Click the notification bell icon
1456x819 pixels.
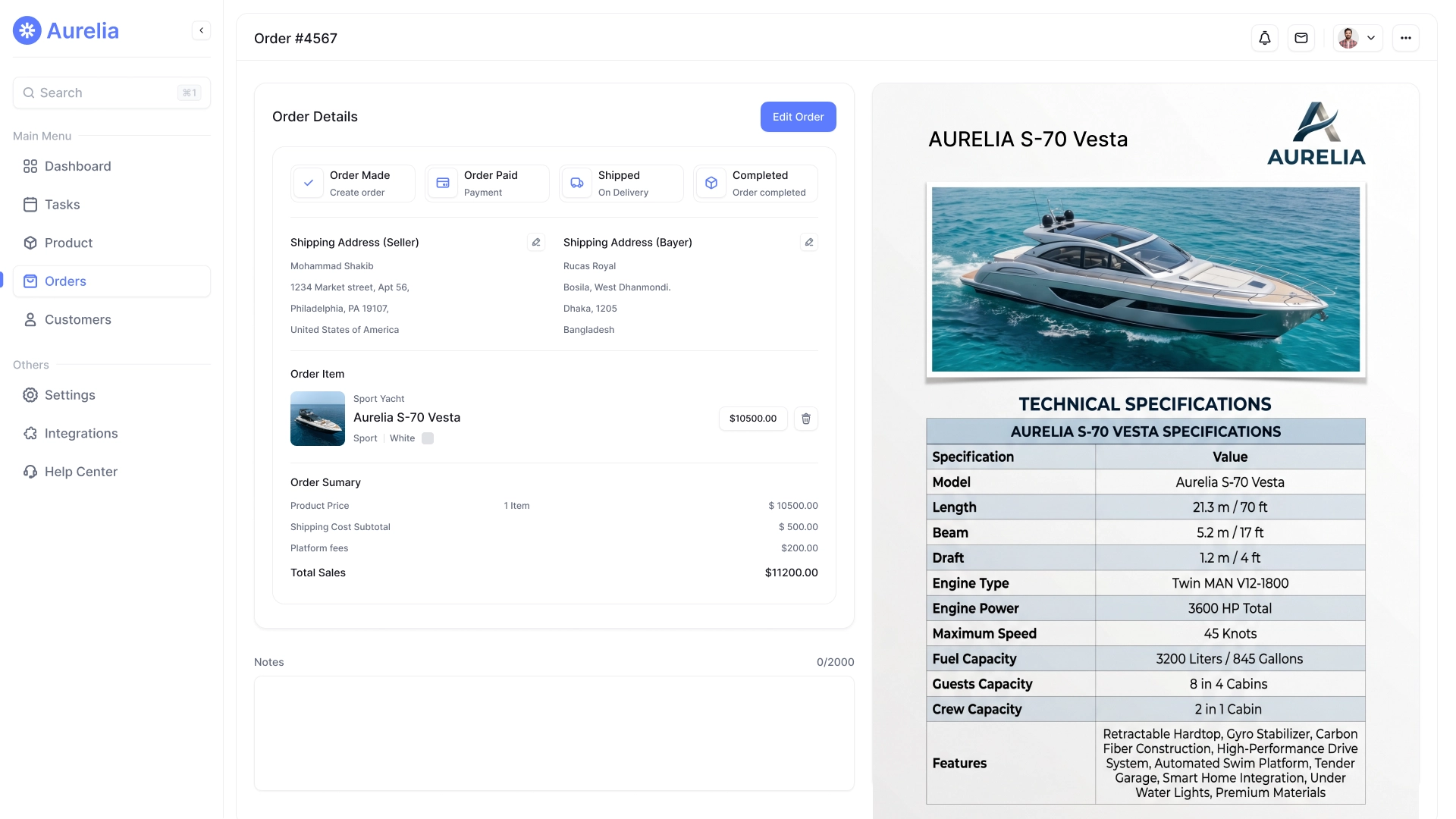(x=1264, y=38)
